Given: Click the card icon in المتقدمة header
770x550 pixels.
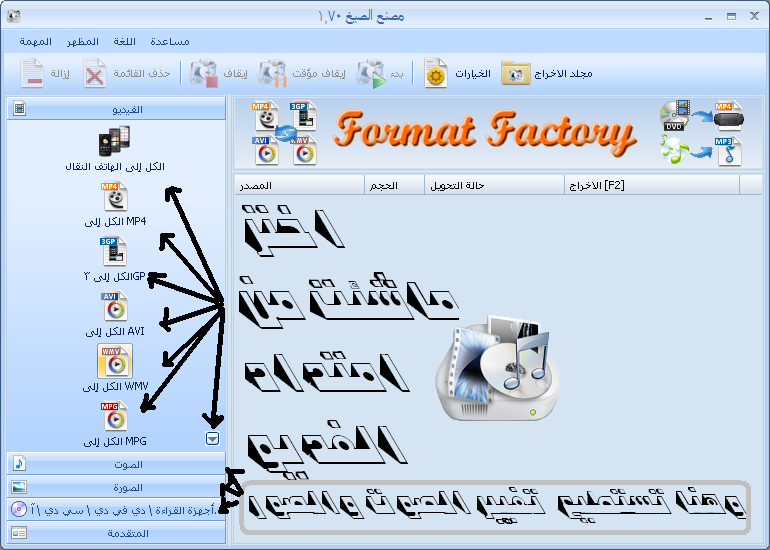Looking at the screenshot, I should coord(19,533).
